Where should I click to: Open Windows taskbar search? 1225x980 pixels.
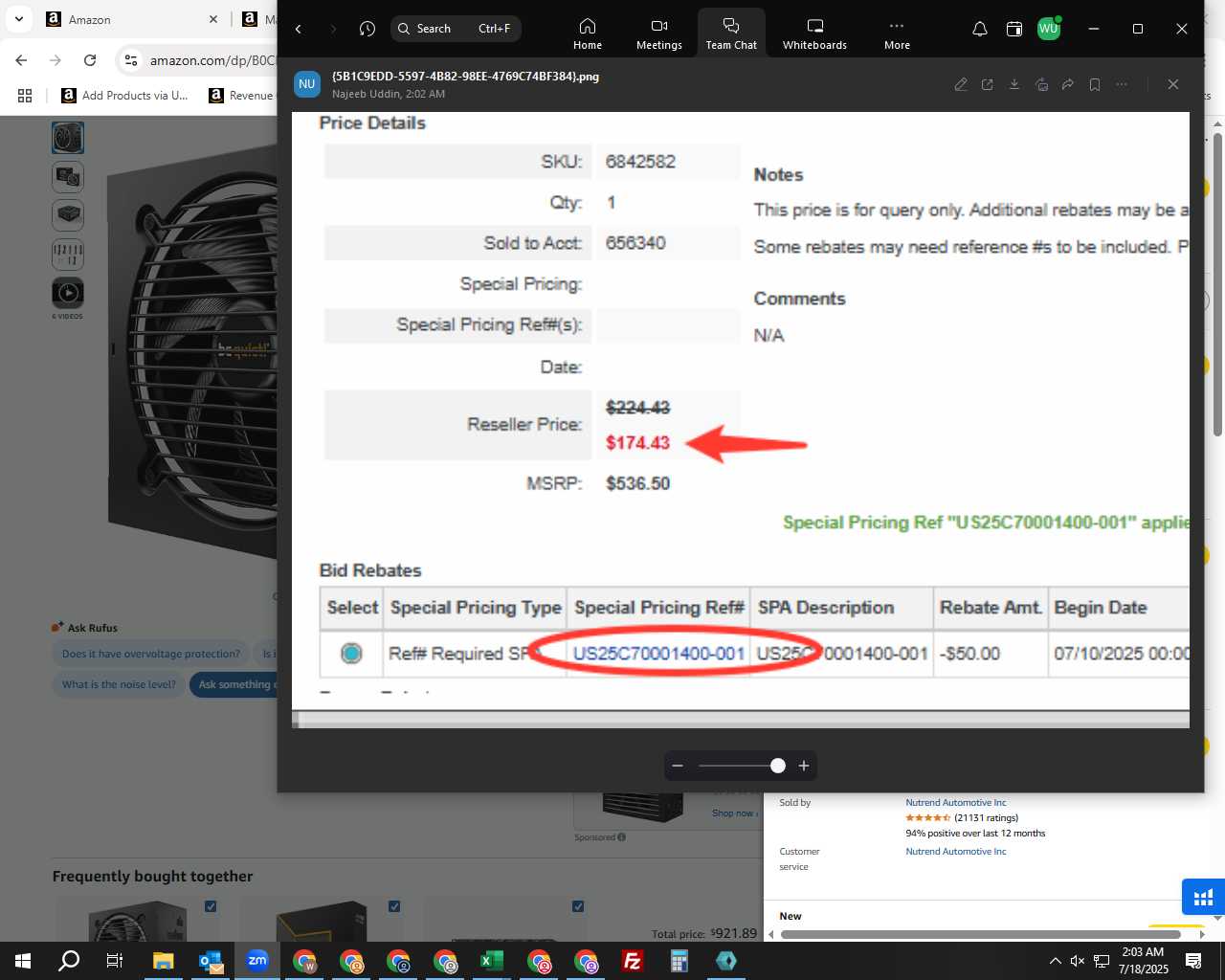point(69,961)
